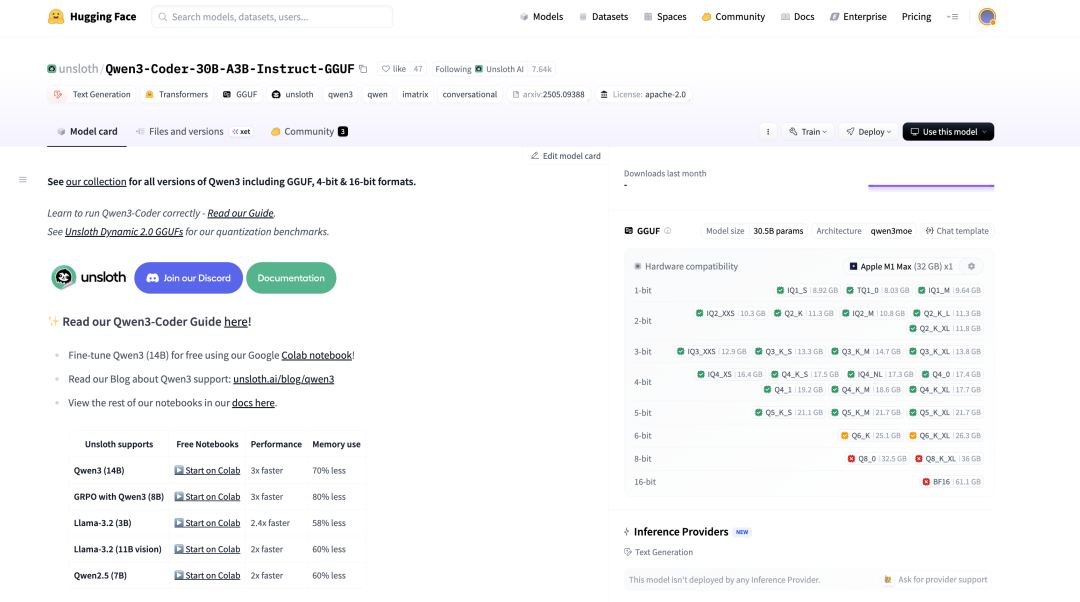Screen dimensions: 1080x602
Task: Select the BF16 61.1 GB quantization
Action: pyautogui.click(x=952, y=482)
